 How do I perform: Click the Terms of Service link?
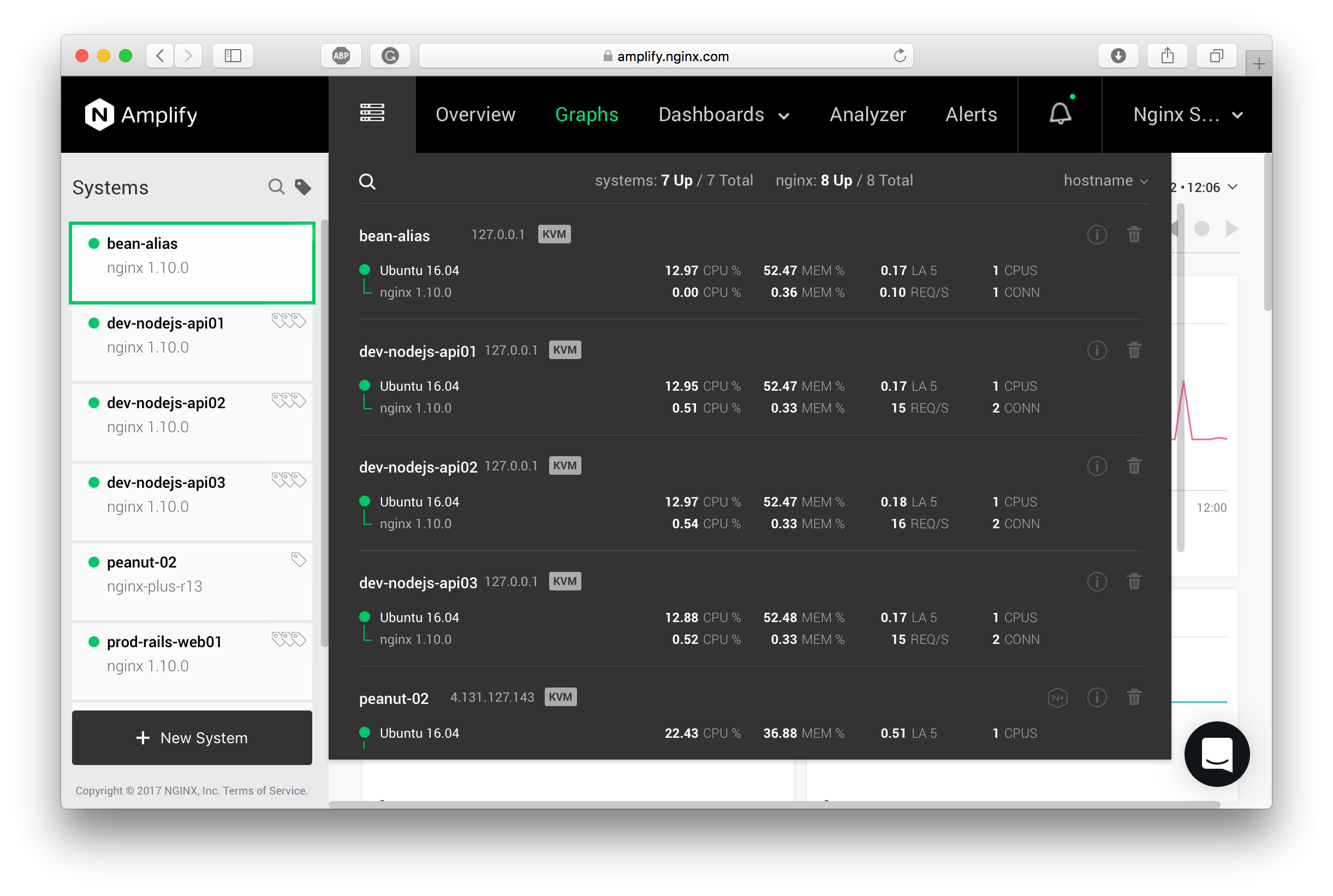(x=265, y=790)
